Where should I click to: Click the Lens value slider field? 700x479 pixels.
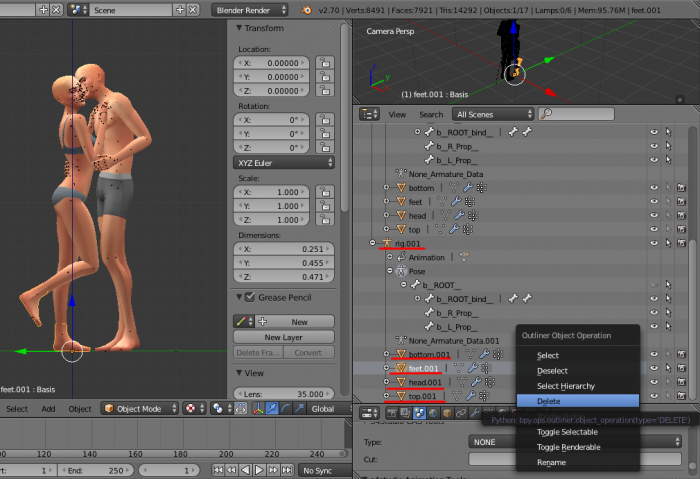click(284, 394)
